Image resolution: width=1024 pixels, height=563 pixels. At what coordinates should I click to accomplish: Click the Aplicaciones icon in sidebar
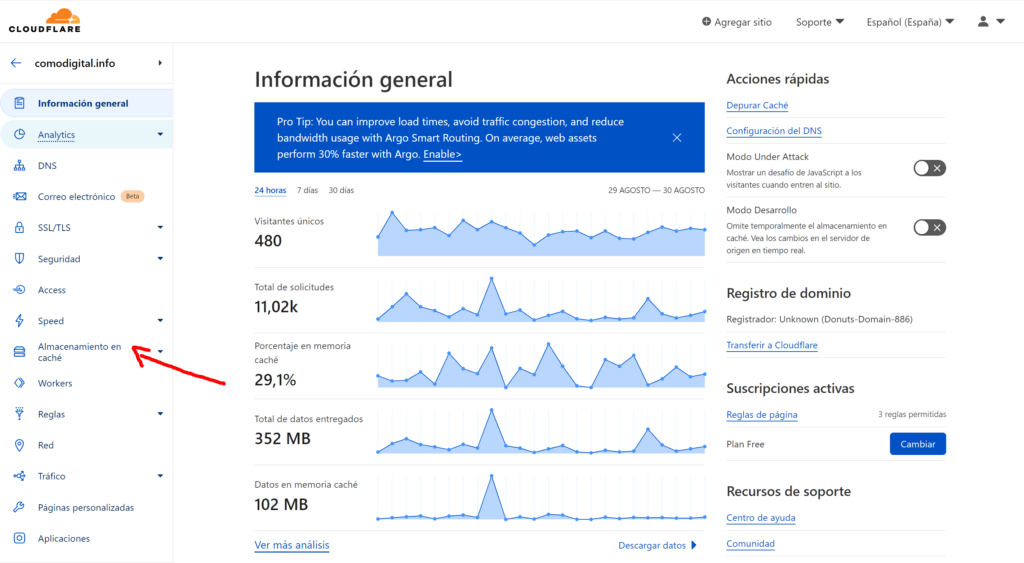click(x=20, y=538)
